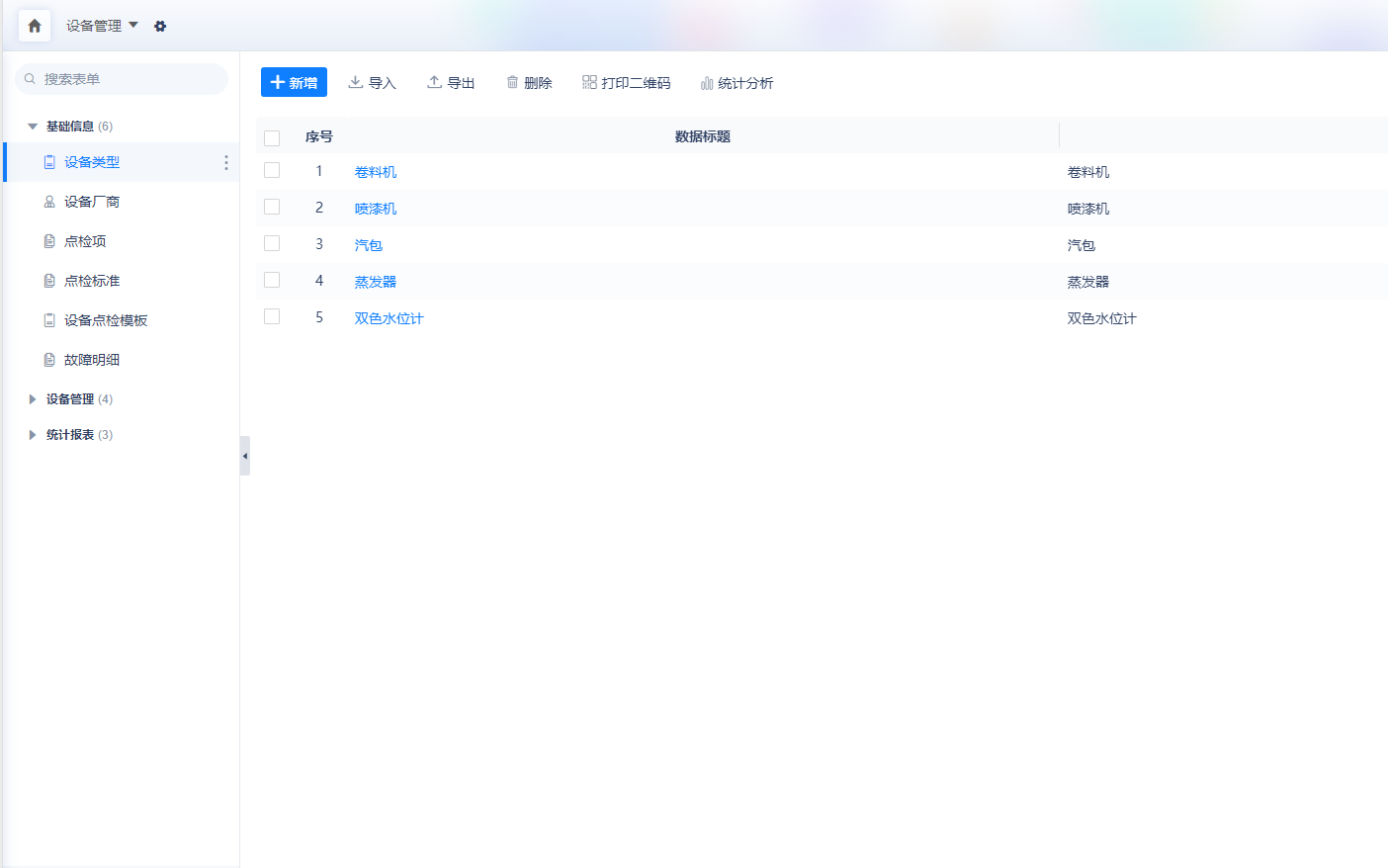Check the row 3 汽包 checkbox
The height and width of the screenshot is (868, 1388).
click(272, 244)
